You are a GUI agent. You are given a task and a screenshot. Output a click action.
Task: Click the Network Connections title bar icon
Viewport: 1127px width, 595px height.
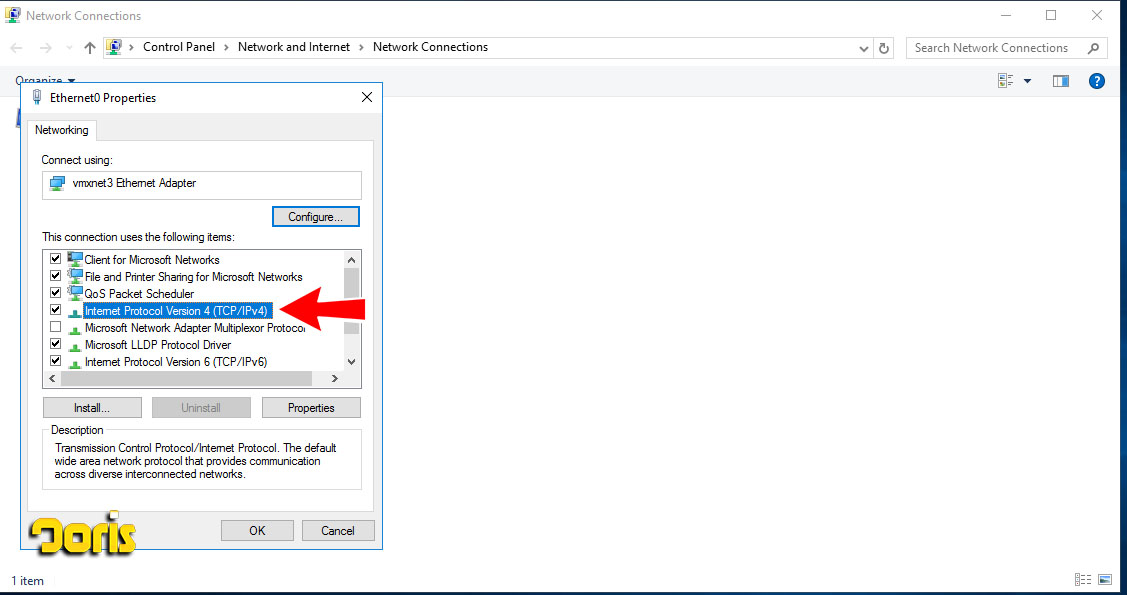coord(12,15)
